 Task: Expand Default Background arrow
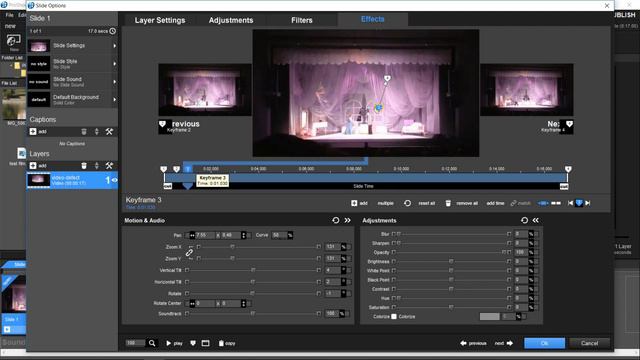115,100
